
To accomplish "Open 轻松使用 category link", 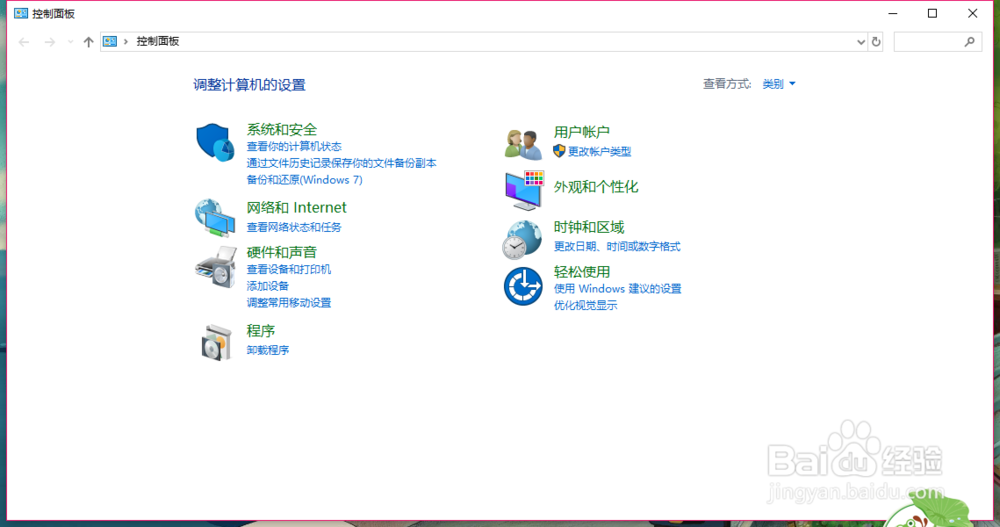I will click(582, 272).
